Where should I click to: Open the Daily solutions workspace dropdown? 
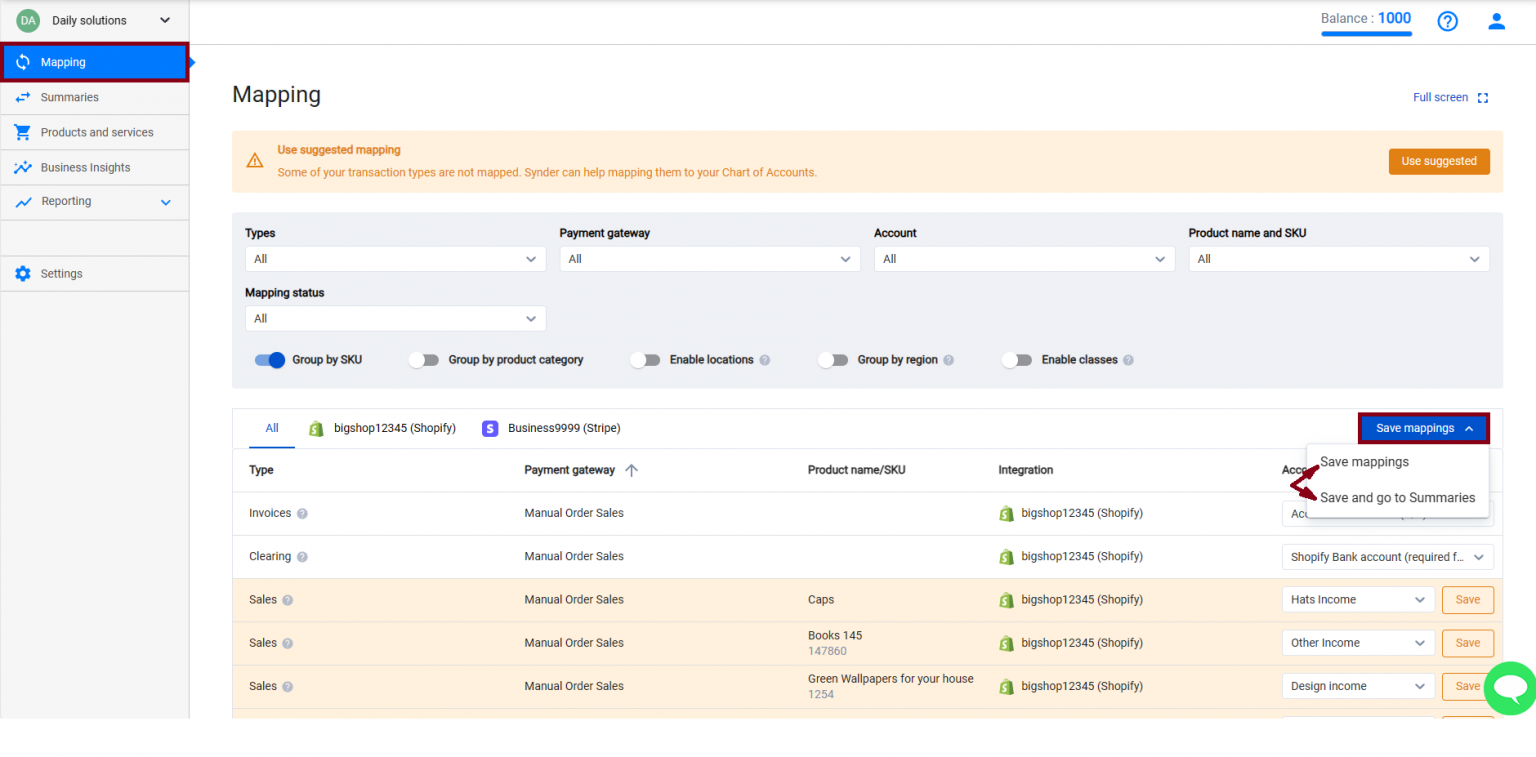(x=95, y=19)
